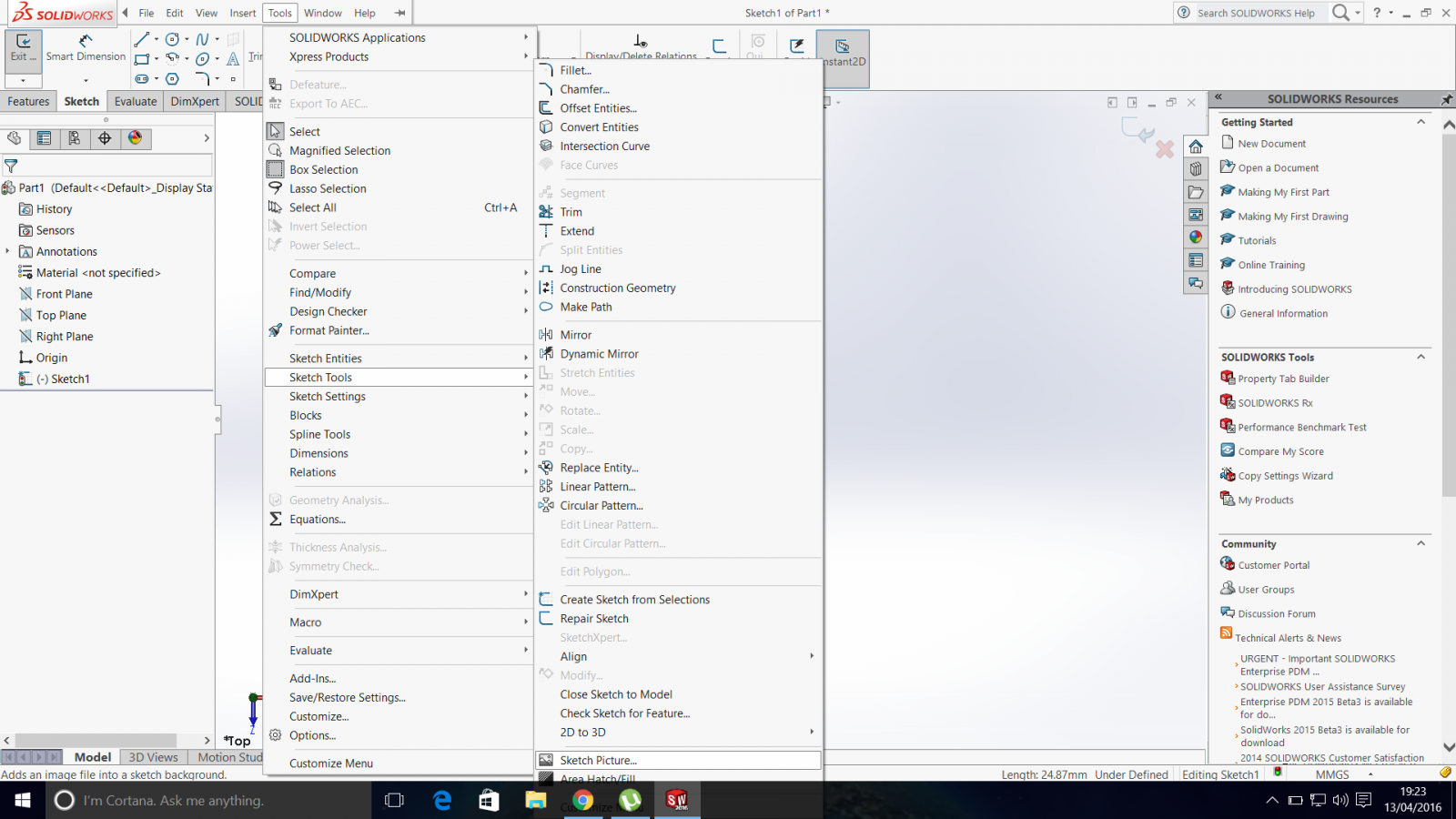Click the Construction Geometry icon
This screenshot has width=1456, height=819.
546,288
